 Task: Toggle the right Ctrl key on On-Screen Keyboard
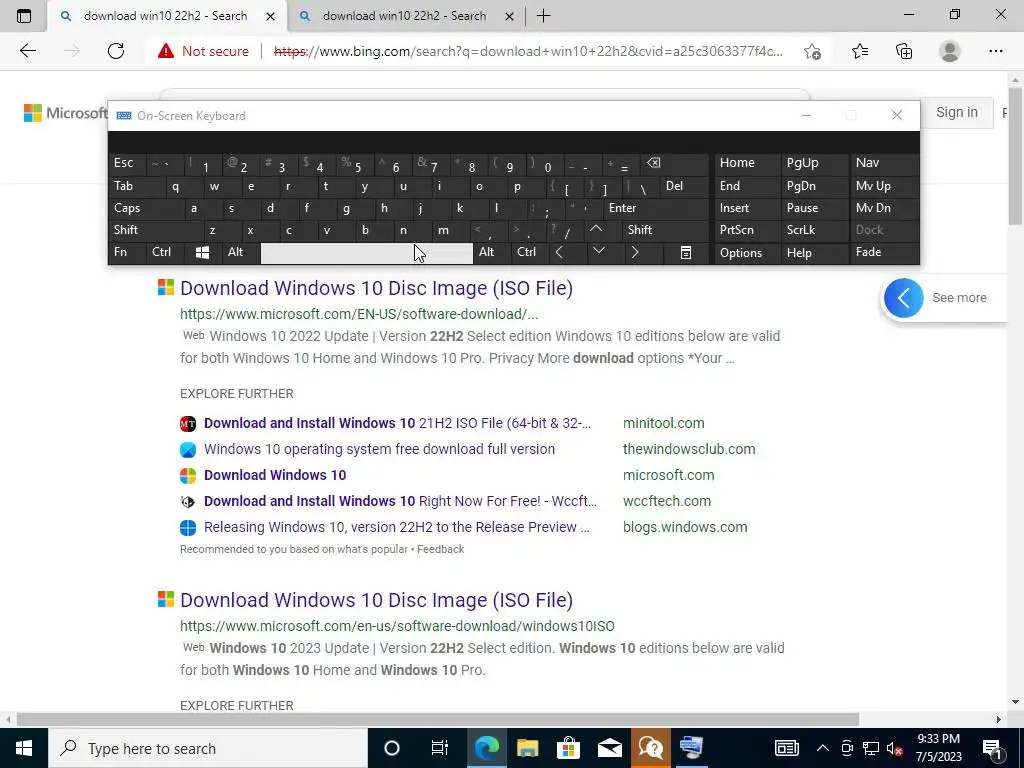tap(530, 253)
